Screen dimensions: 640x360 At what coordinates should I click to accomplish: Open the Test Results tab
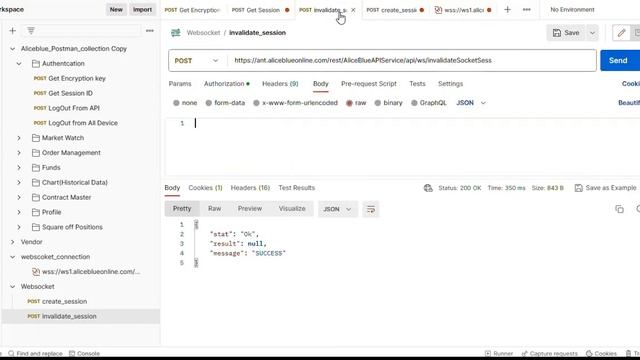click(297, 188)
